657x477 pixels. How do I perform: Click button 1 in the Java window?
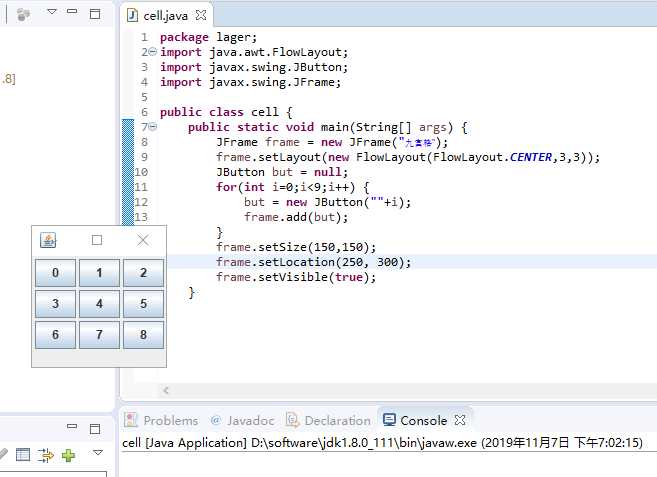pos(99,273)
